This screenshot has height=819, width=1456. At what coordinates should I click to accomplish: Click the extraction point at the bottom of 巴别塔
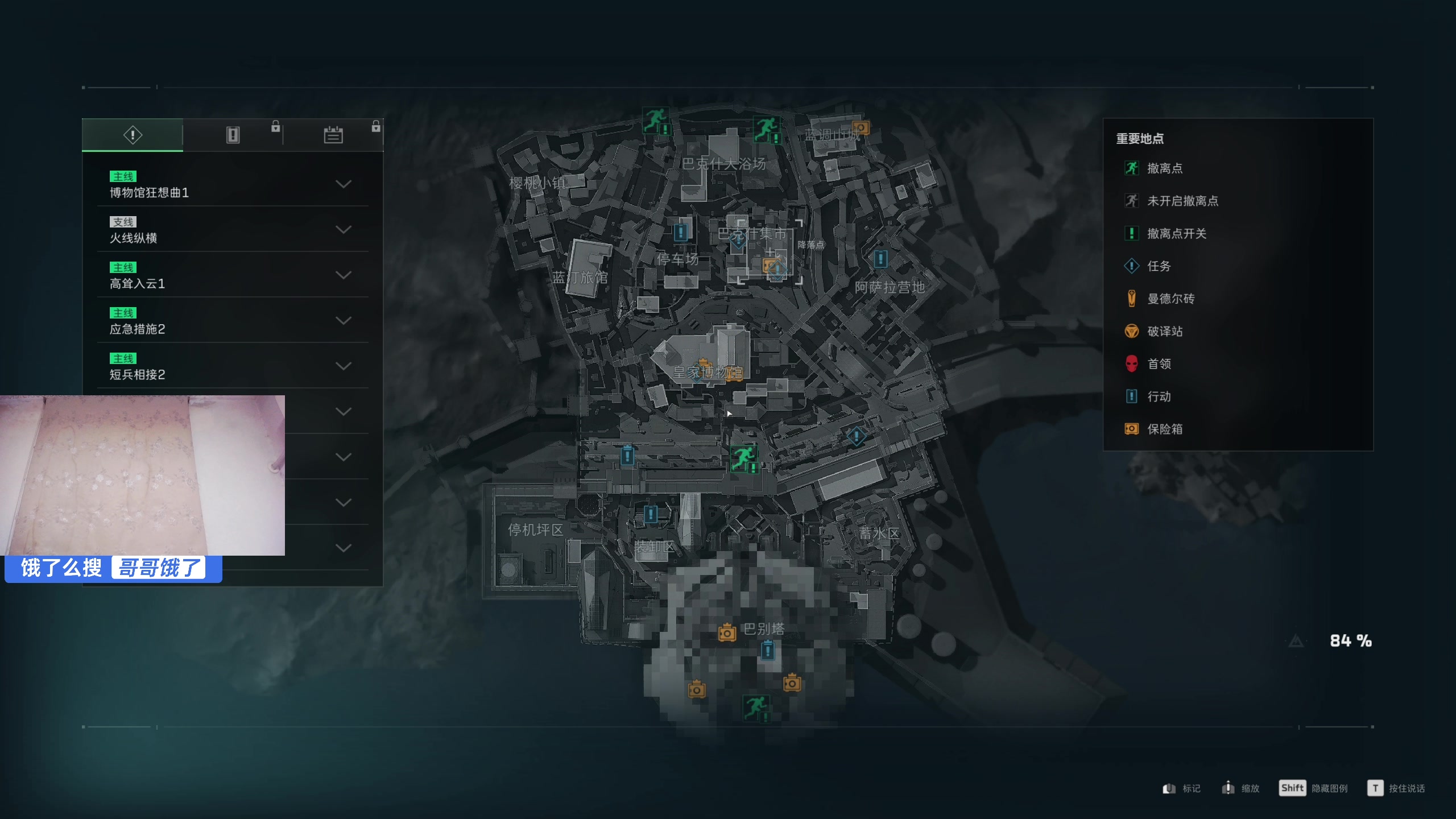click(x=756, y=708)
